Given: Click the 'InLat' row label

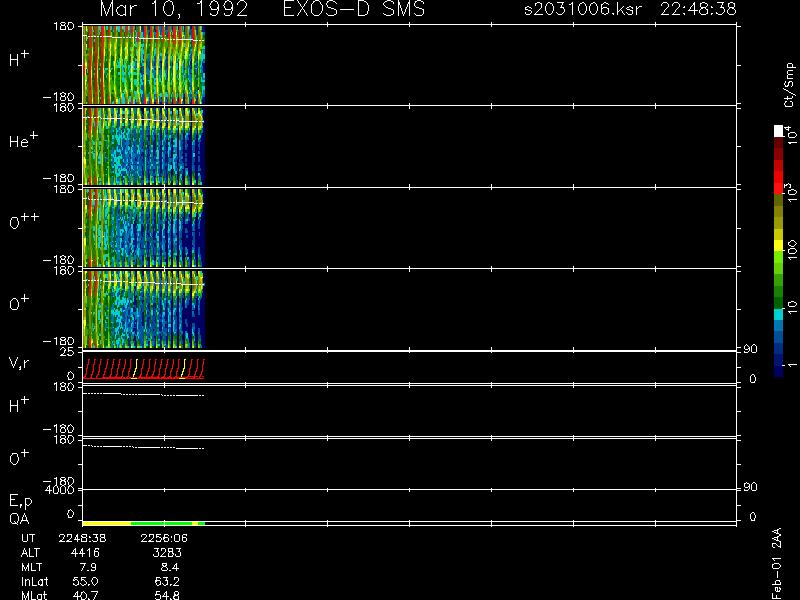Looking at the screenshot, I should pyautogui.click(x=34, y=581).
